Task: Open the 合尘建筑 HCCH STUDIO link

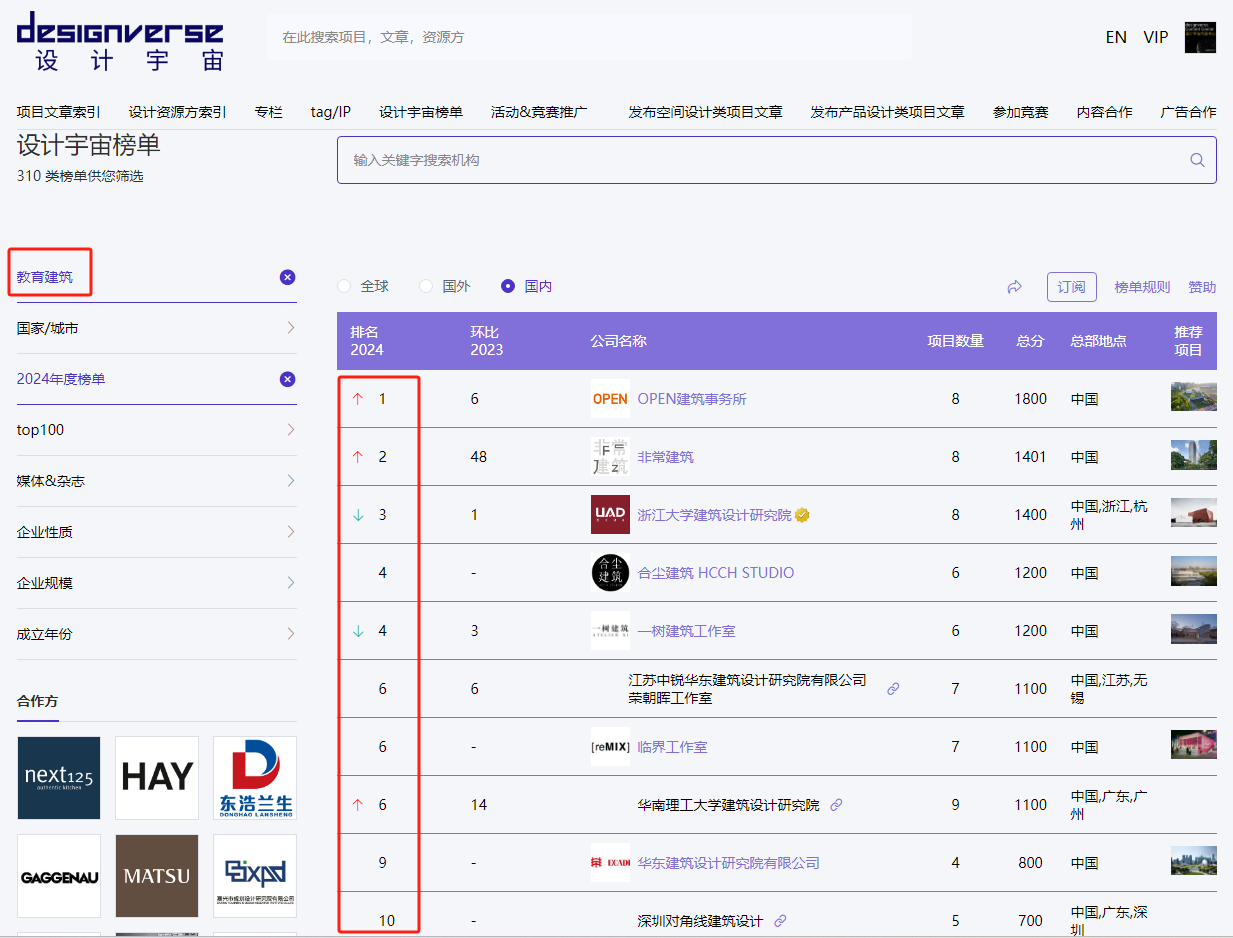Action: point(716,573)
